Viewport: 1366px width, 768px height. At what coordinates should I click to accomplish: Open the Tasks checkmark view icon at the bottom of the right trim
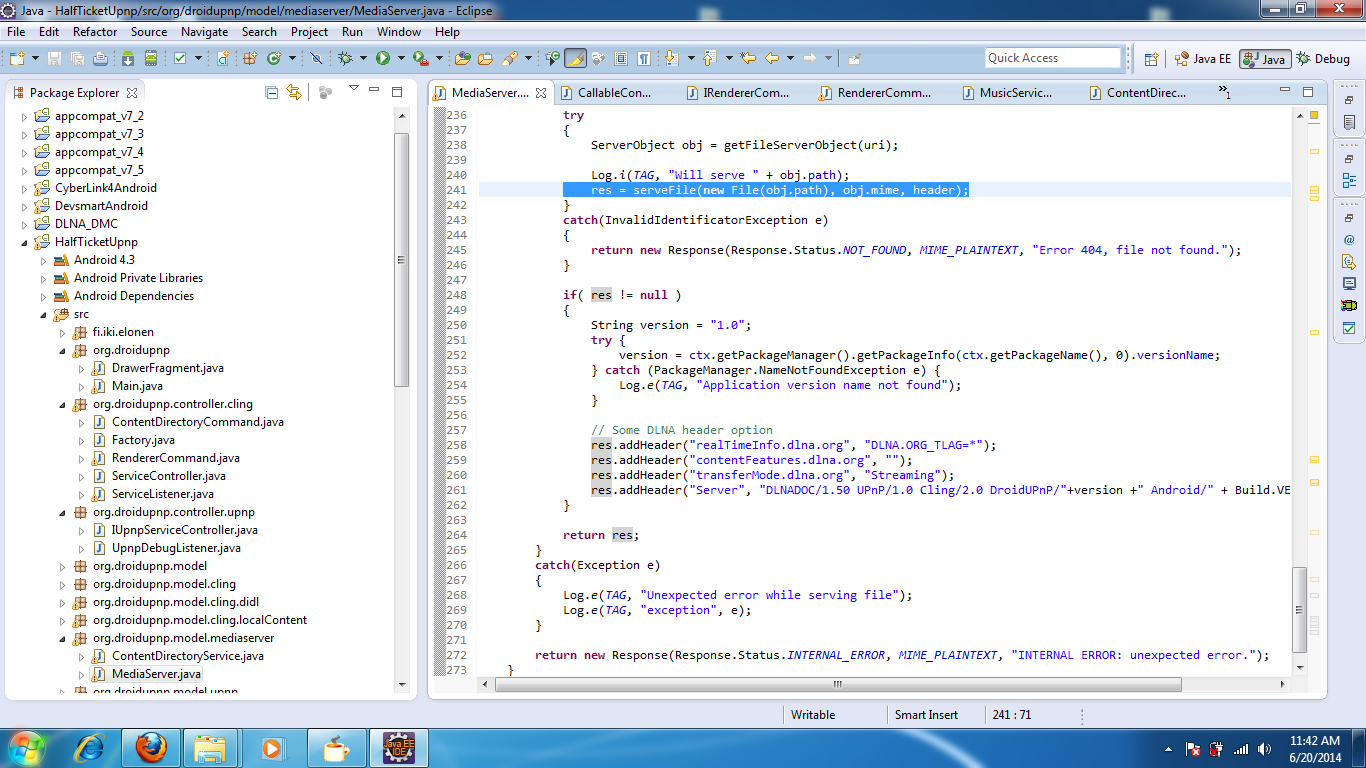(x=1349, y=328)
